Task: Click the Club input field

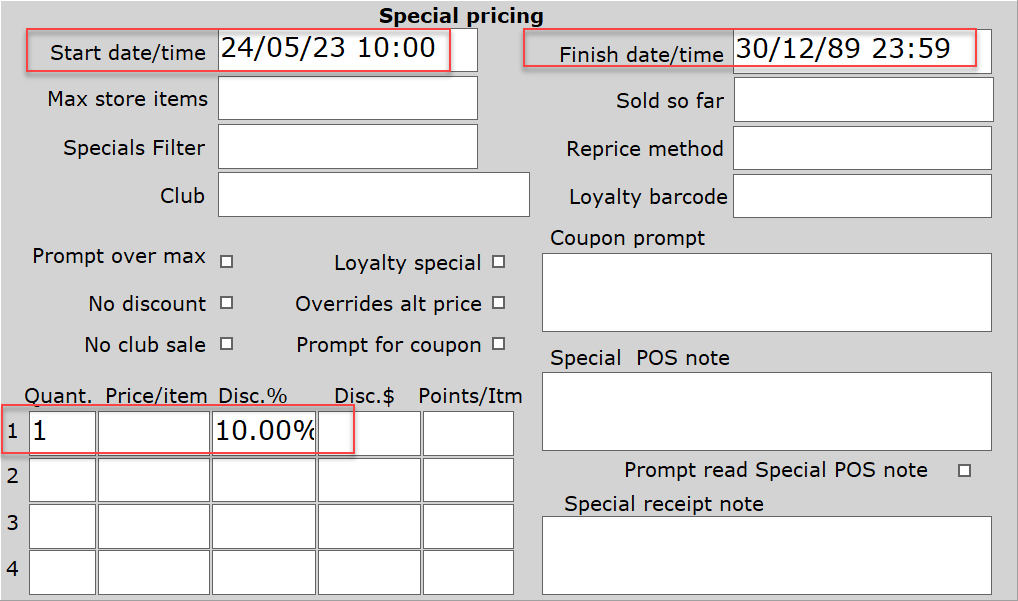Action: click(373, 194)
